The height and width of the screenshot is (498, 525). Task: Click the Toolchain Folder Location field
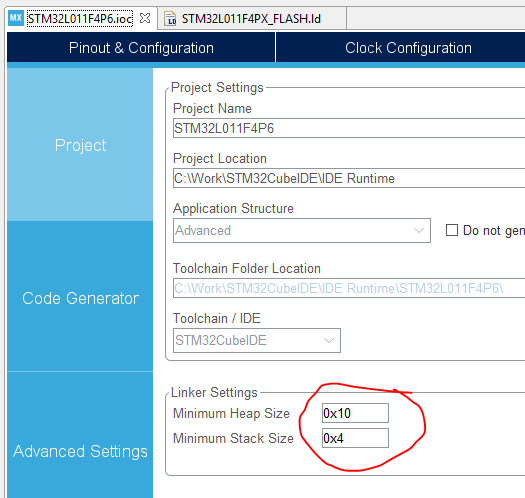click(349, 288)
